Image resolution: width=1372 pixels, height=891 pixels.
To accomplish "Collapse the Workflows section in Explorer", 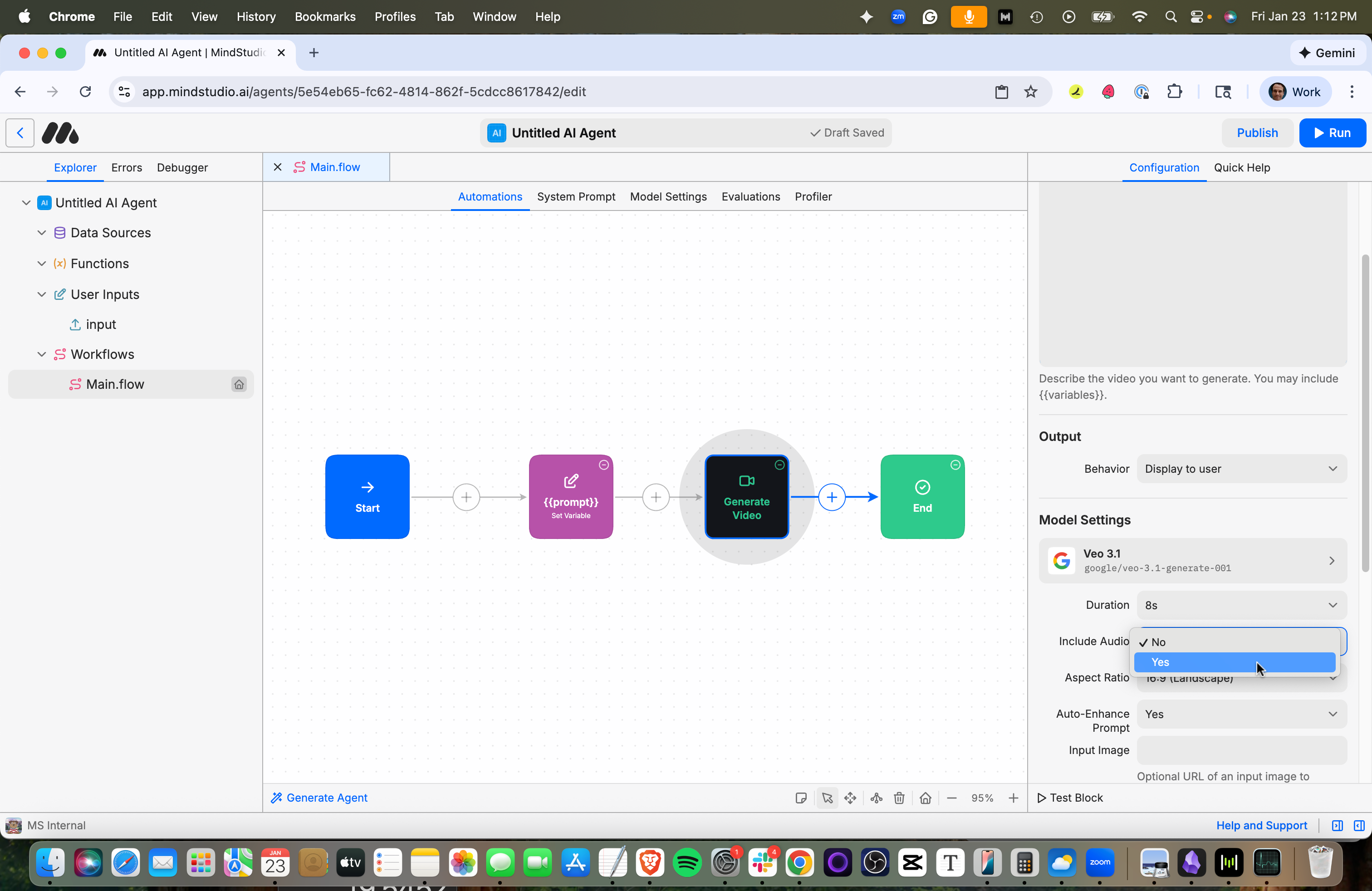I will click(x=41, y=354).
